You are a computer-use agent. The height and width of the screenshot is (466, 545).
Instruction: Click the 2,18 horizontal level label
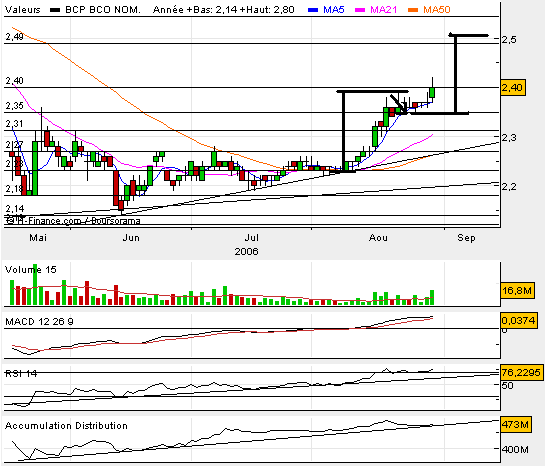click(x=15, y=189)
